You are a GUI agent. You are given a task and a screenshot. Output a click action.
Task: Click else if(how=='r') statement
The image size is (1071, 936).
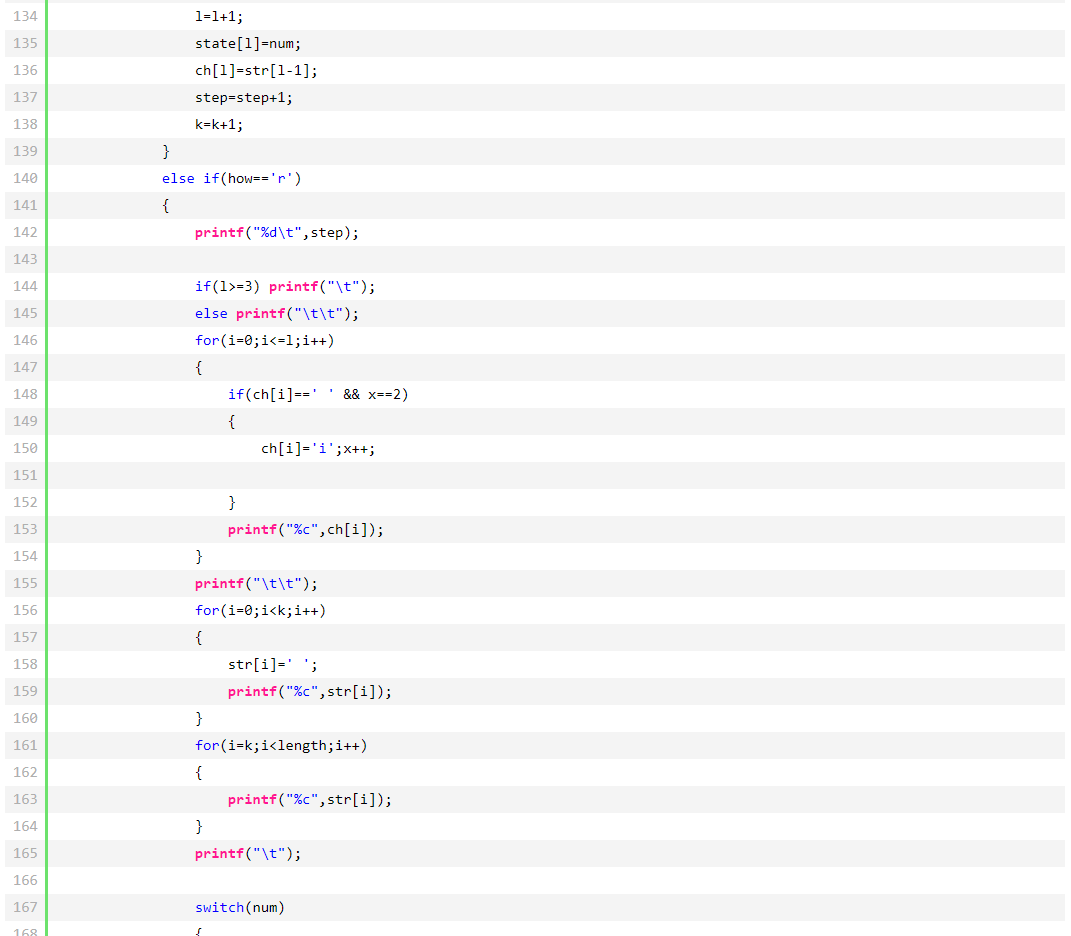232,178
